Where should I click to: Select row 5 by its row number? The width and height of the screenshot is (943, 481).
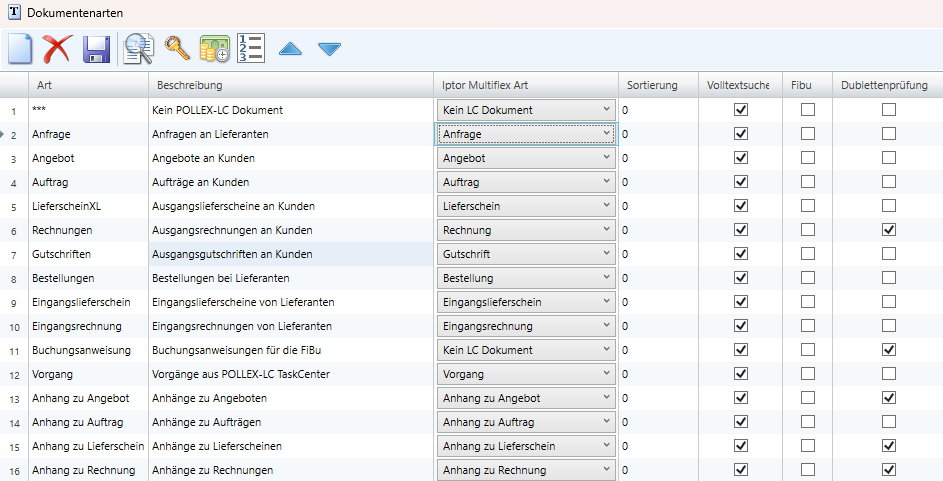(x=14, y=207)
